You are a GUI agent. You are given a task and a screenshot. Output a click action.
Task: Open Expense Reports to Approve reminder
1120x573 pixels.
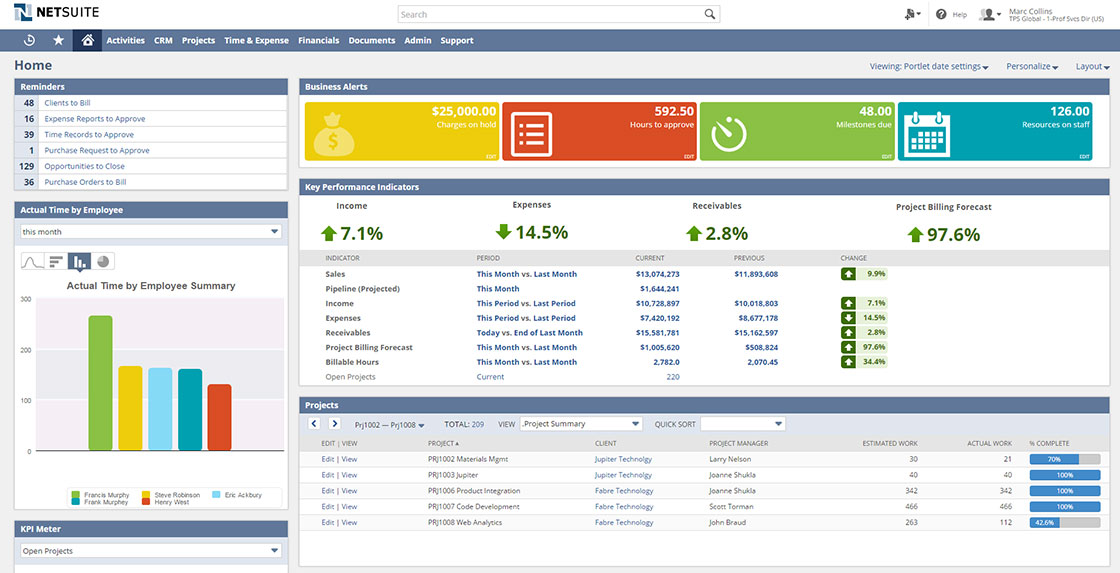click(94, 119)
